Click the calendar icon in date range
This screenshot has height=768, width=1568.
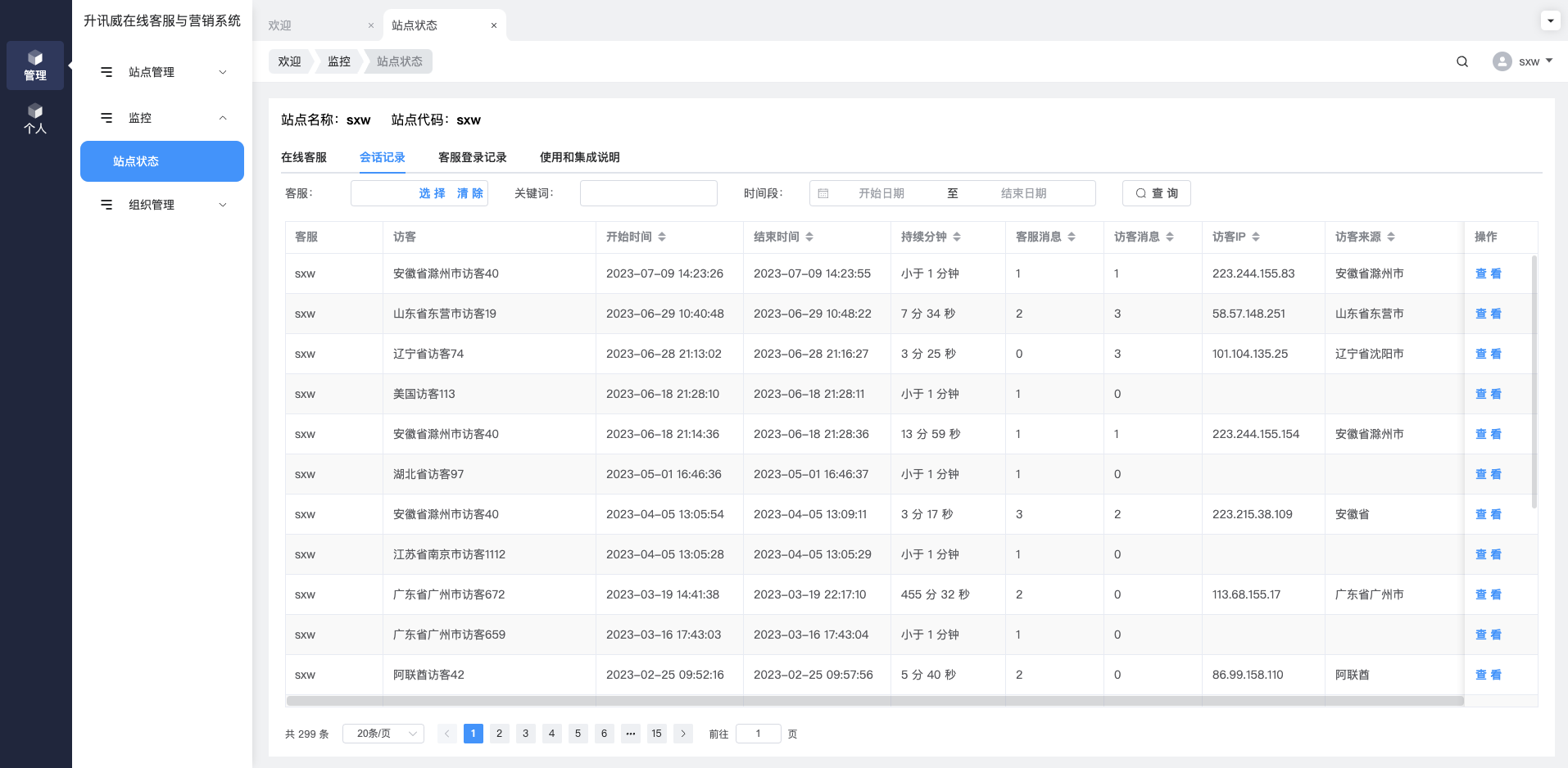point(823,193)
